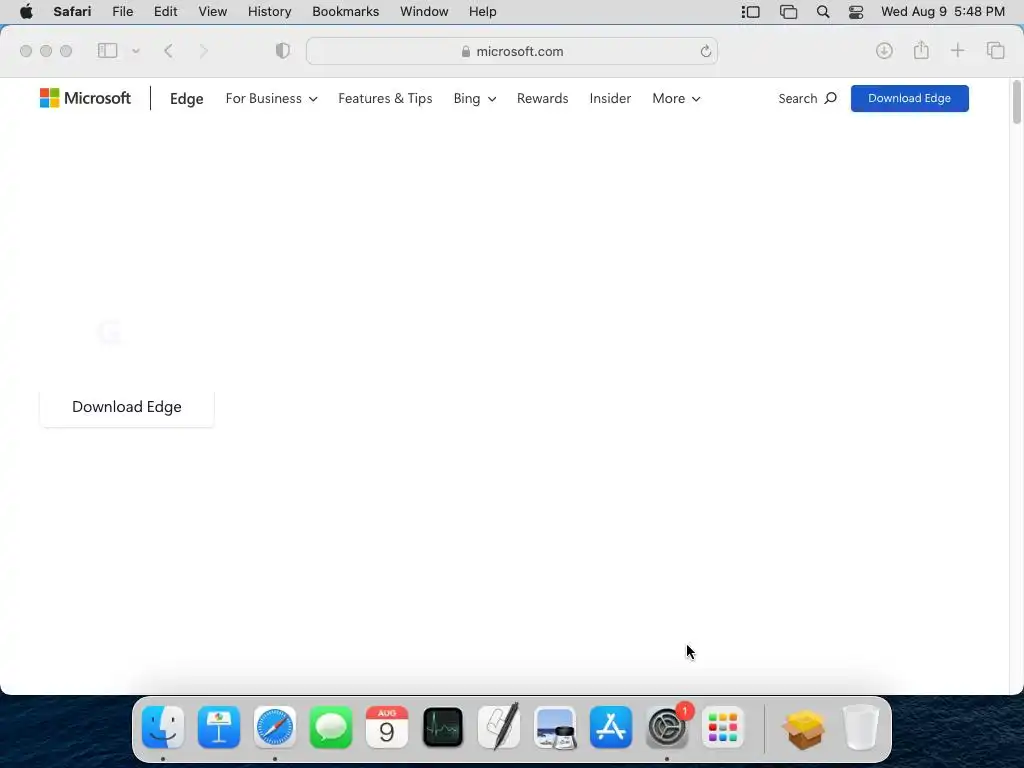Open the Help menu
The image size is (1024, 768).
483,12
